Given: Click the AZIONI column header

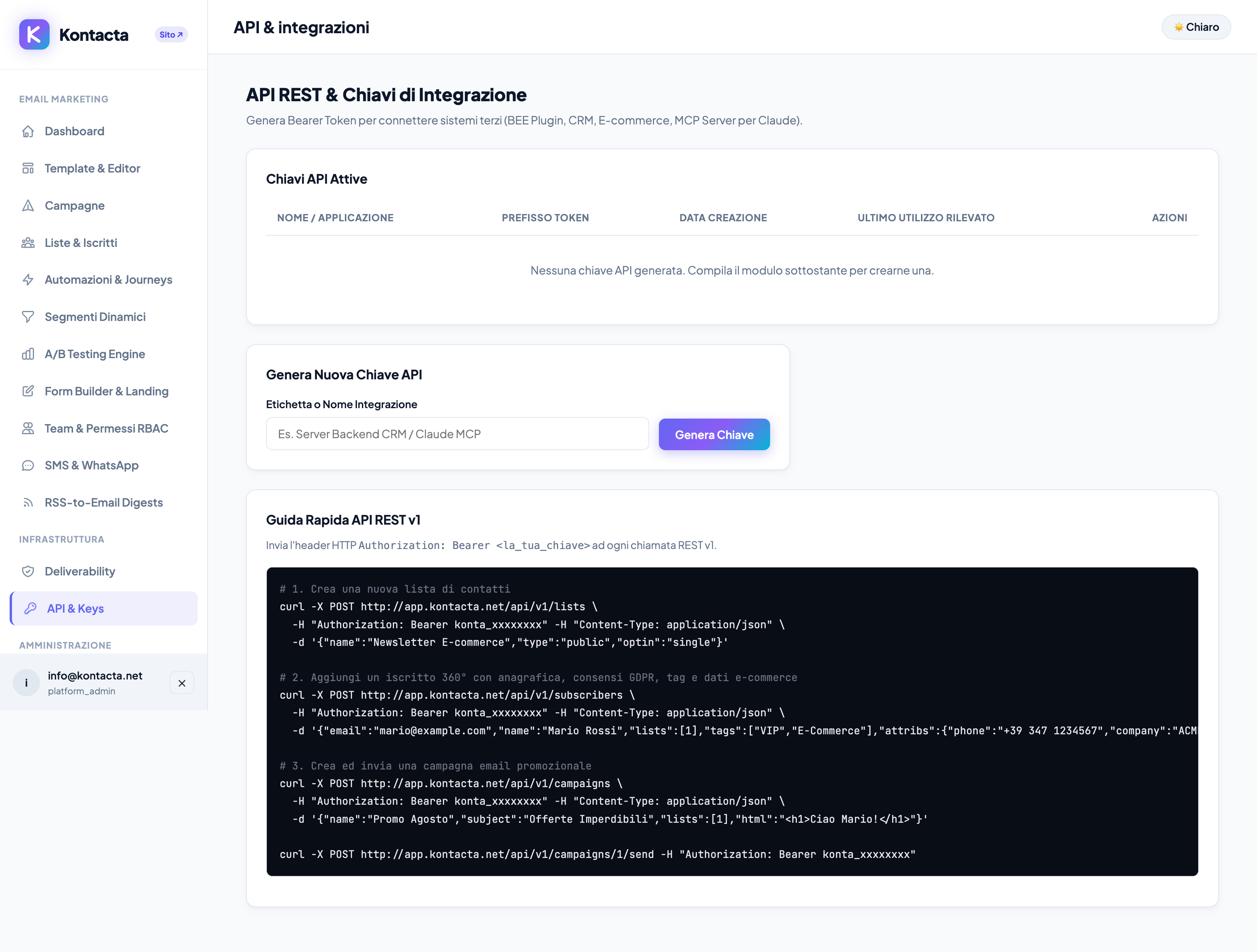Looking at the screenshot, I should [x=1169, y=218].
